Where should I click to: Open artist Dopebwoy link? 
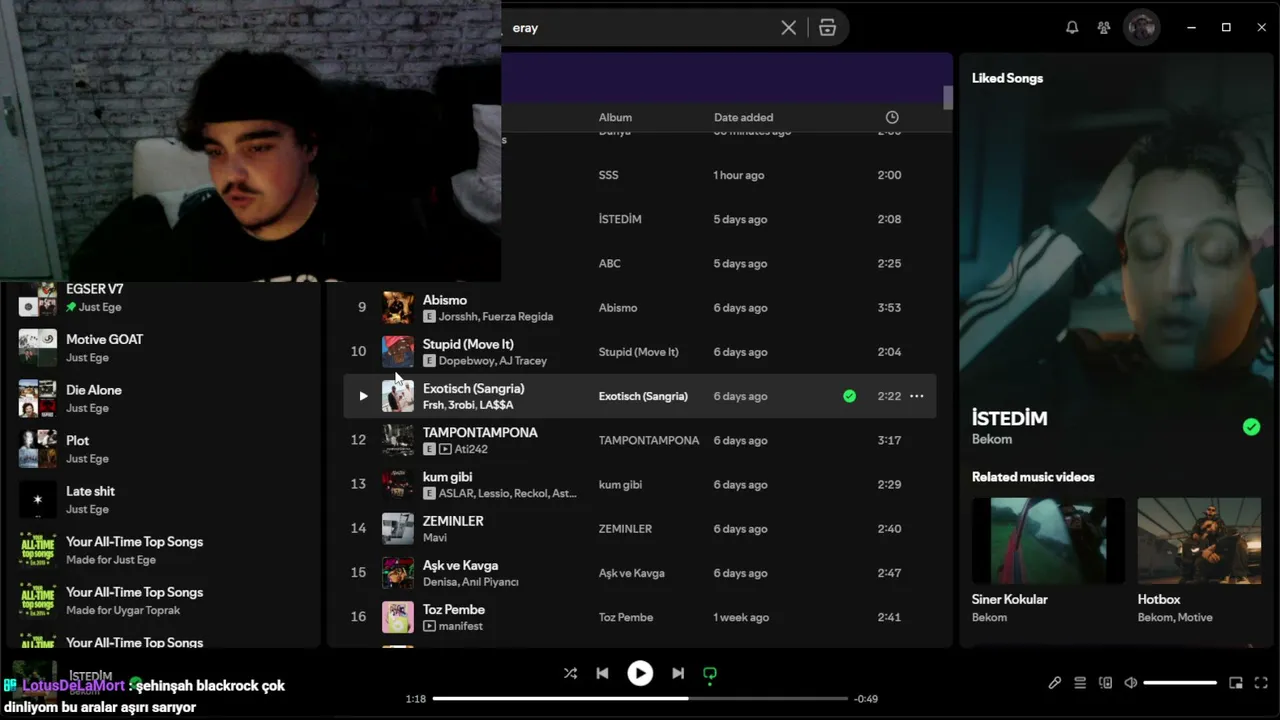point(465,361)
